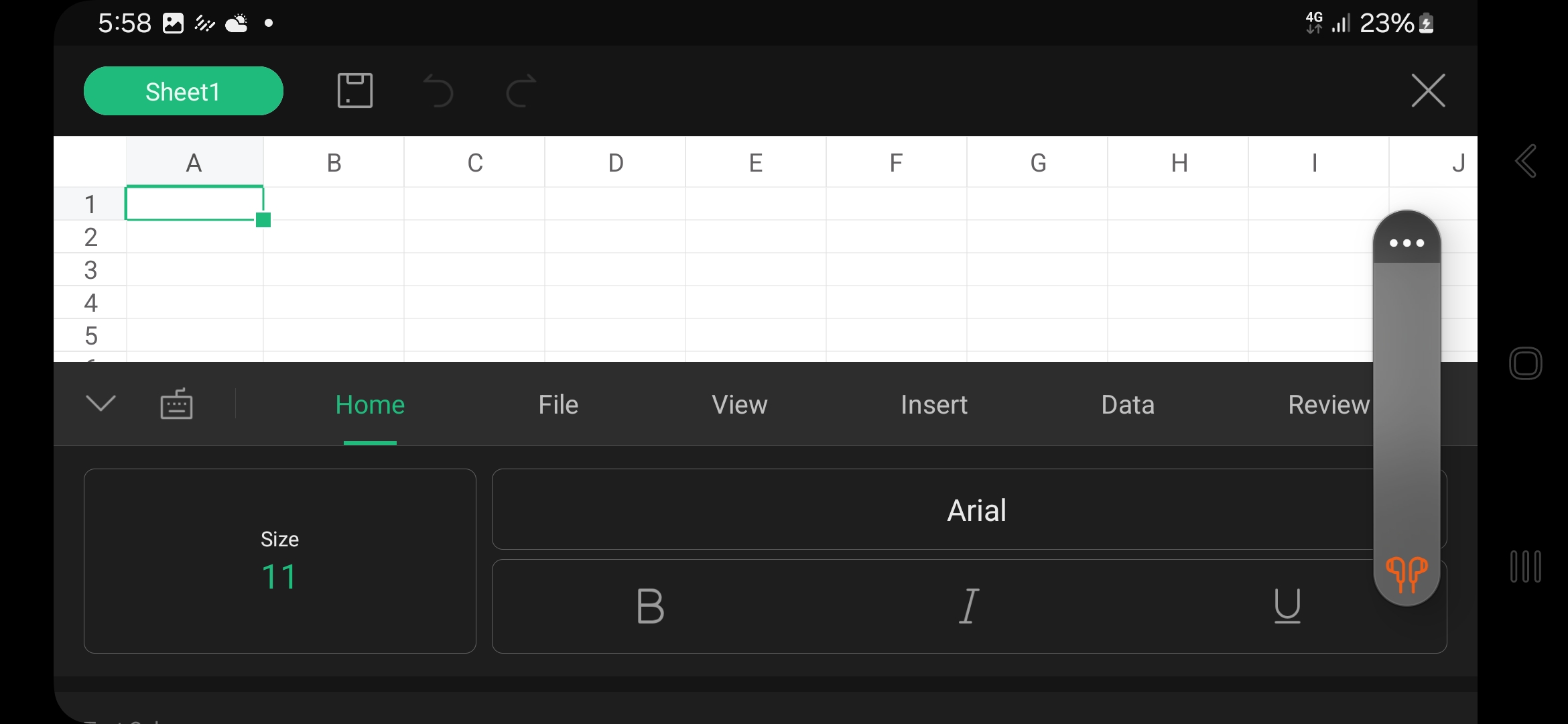The height and width of the screenshot is (724, 1568).
Task: Tap the save document icon
Action: click(354, 90)
